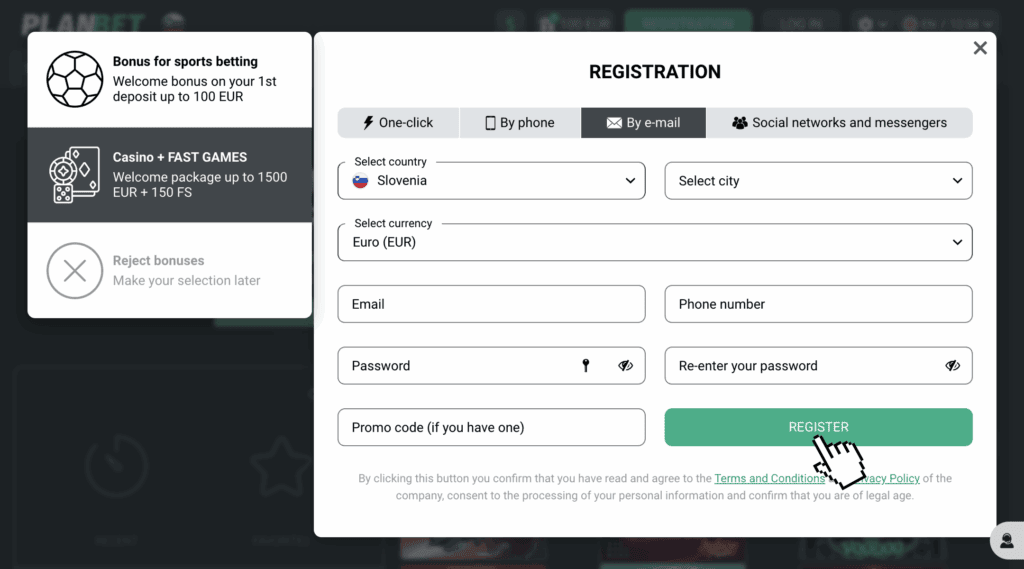Screen dimensions: 1024x569
Task: Click the Promo code input field
Action: tap(491, 427)
